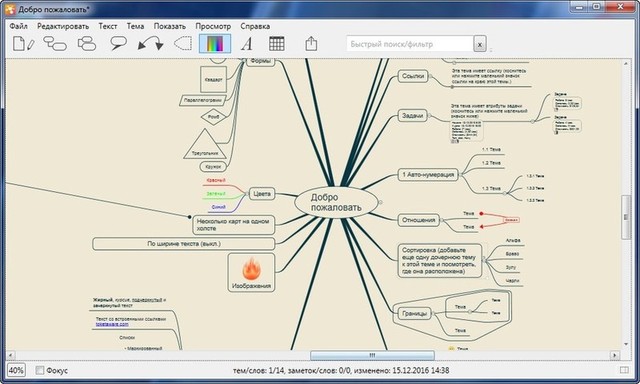Click the blue Синий subtopic
This screenshot has width=640, height=384.
[x=218, y=207]
